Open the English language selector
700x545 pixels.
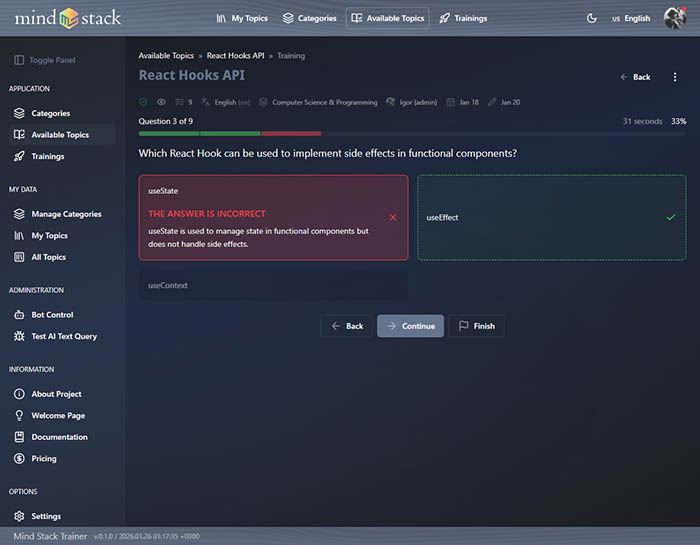(x=630, y=18)
